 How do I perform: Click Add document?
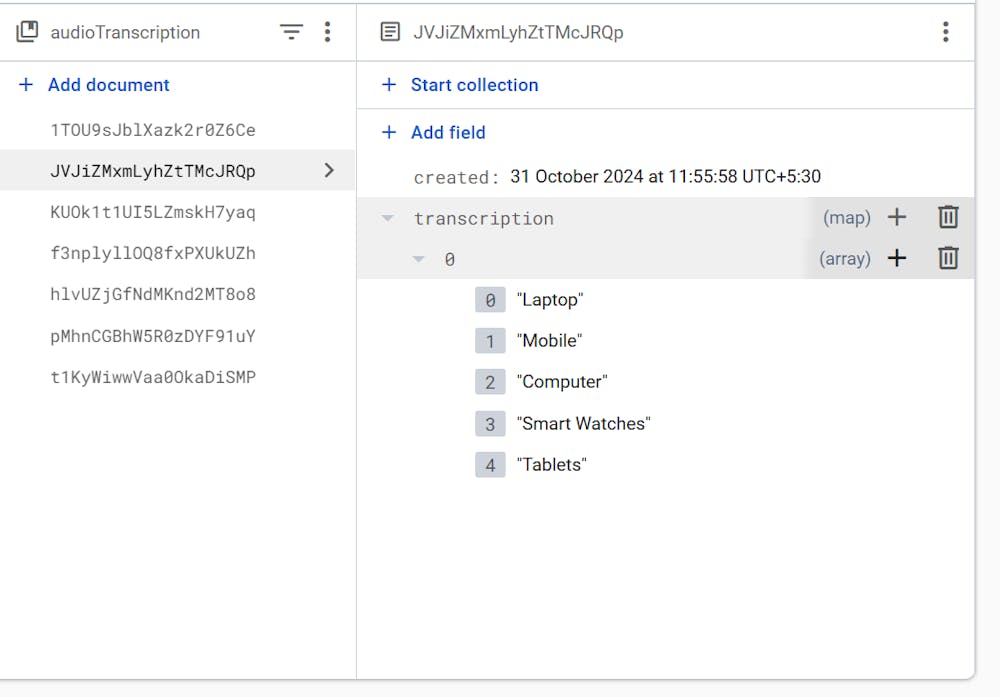click(108, 85)
